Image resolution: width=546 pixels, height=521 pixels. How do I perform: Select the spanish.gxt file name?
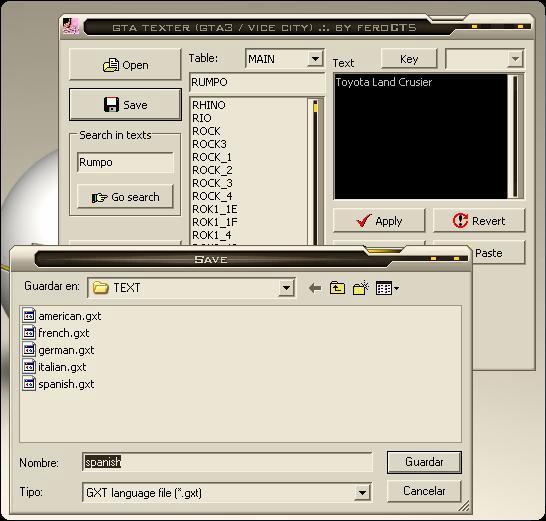[66, 384]
